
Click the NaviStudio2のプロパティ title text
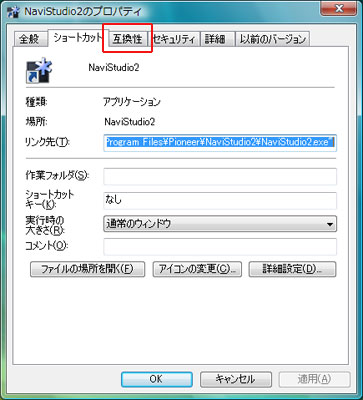83,12
